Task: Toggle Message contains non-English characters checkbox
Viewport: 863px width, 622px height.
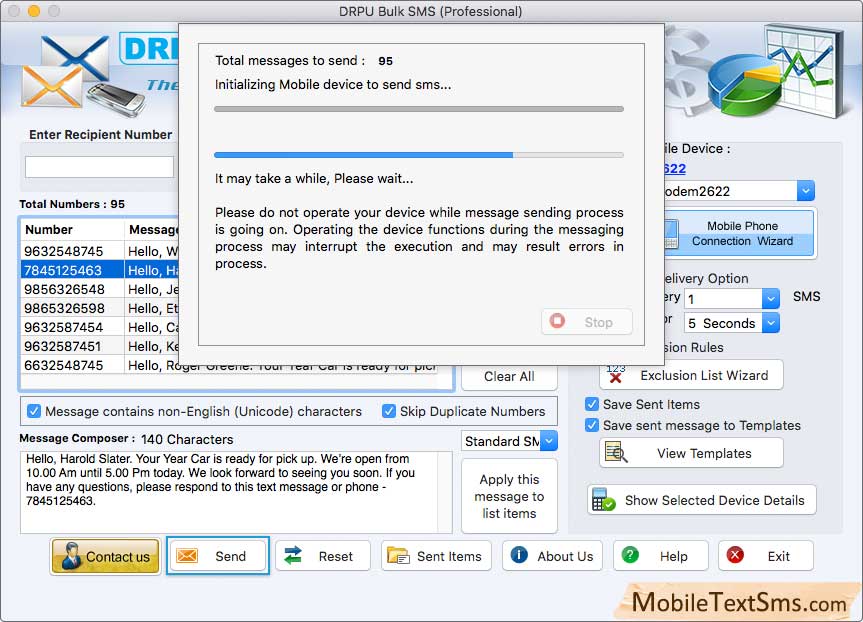Action: tap(34, 411)
